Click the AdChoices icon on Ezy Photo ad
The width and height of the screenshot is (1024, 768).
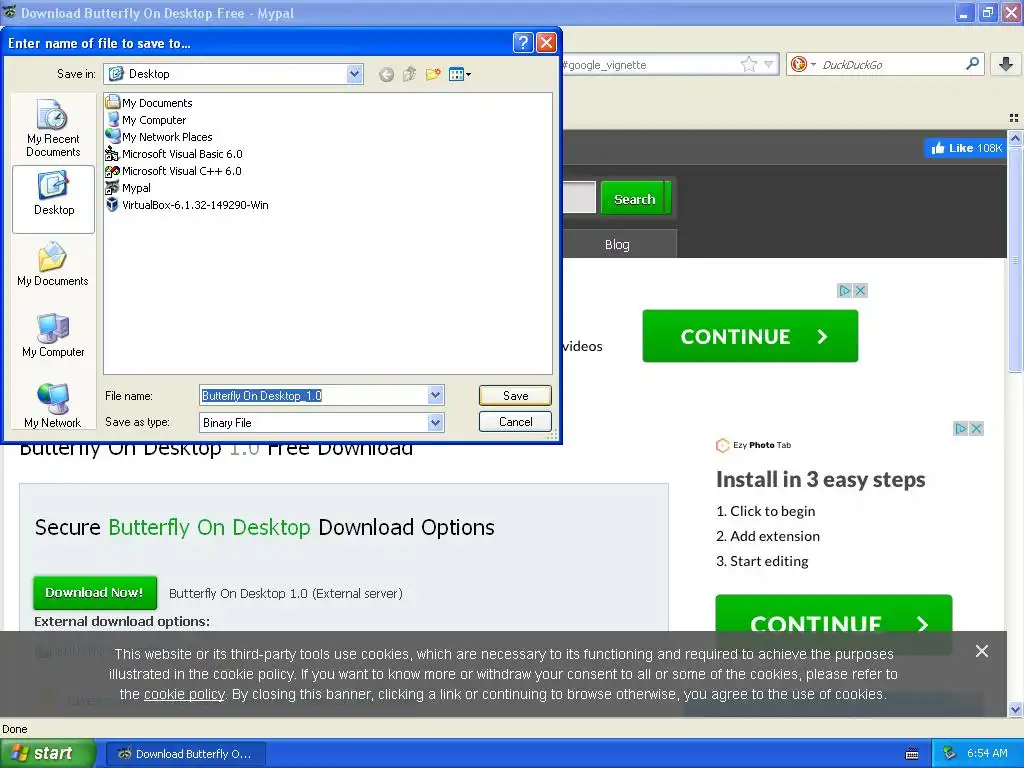[x=961, y=428]
